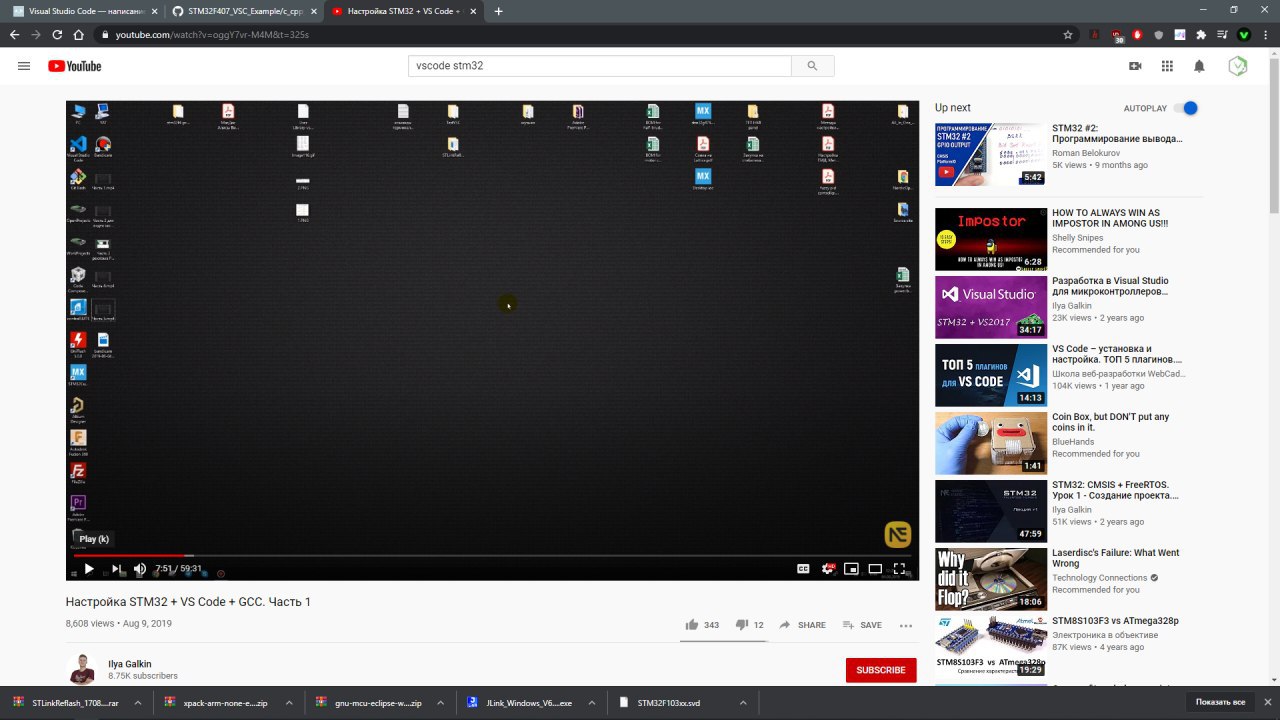The height and width of the screenshot is (720, 1280).
Task: Expand options for STM32F103xx.svd download
Action: click(743, 703)
